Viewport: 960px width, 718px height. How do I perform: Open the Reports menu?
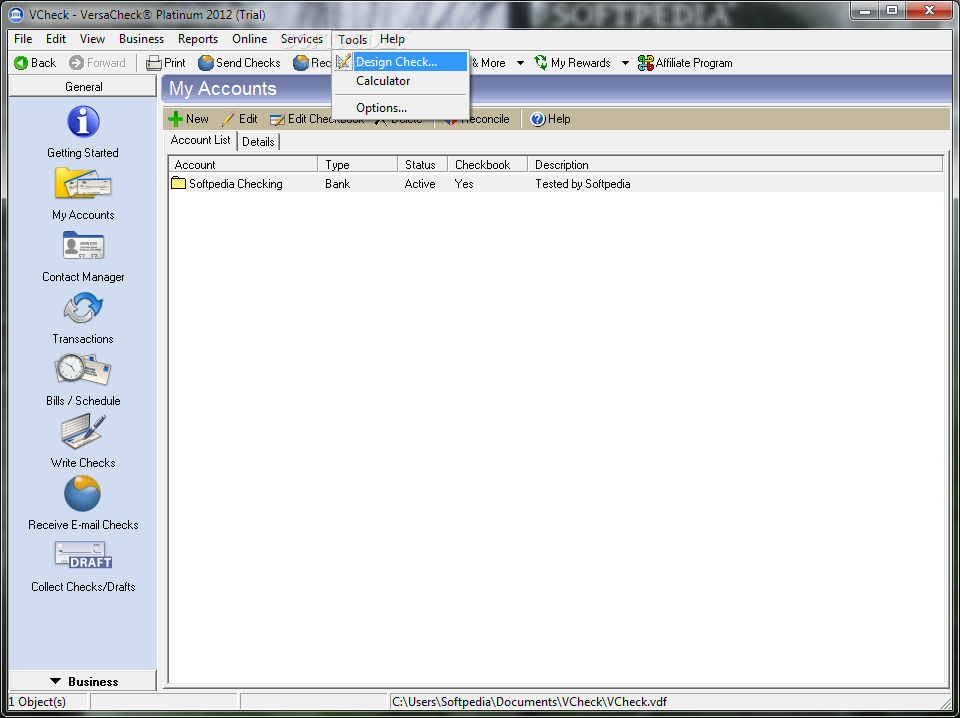(198, 39)
